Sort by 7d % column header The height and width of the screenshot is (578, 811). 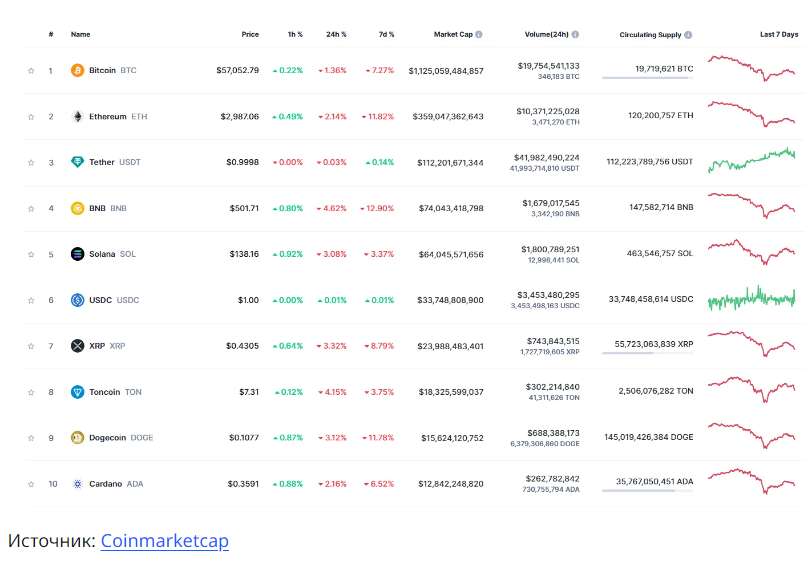click(386, 35)
